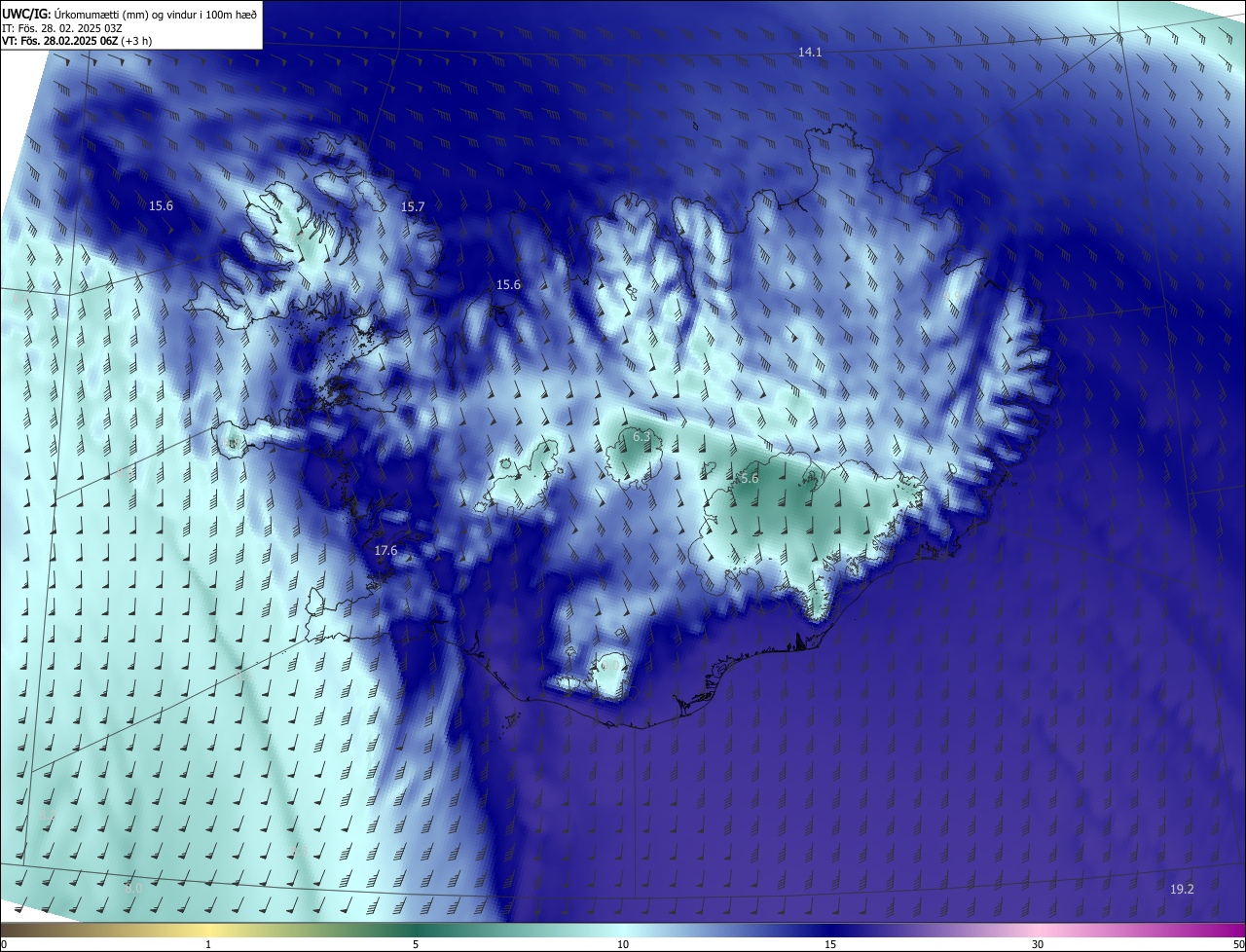Click the 5 tick on the colour scale
Viewport: 1246px width, 952px height.
pyautogui.click(x=416, y=944)
